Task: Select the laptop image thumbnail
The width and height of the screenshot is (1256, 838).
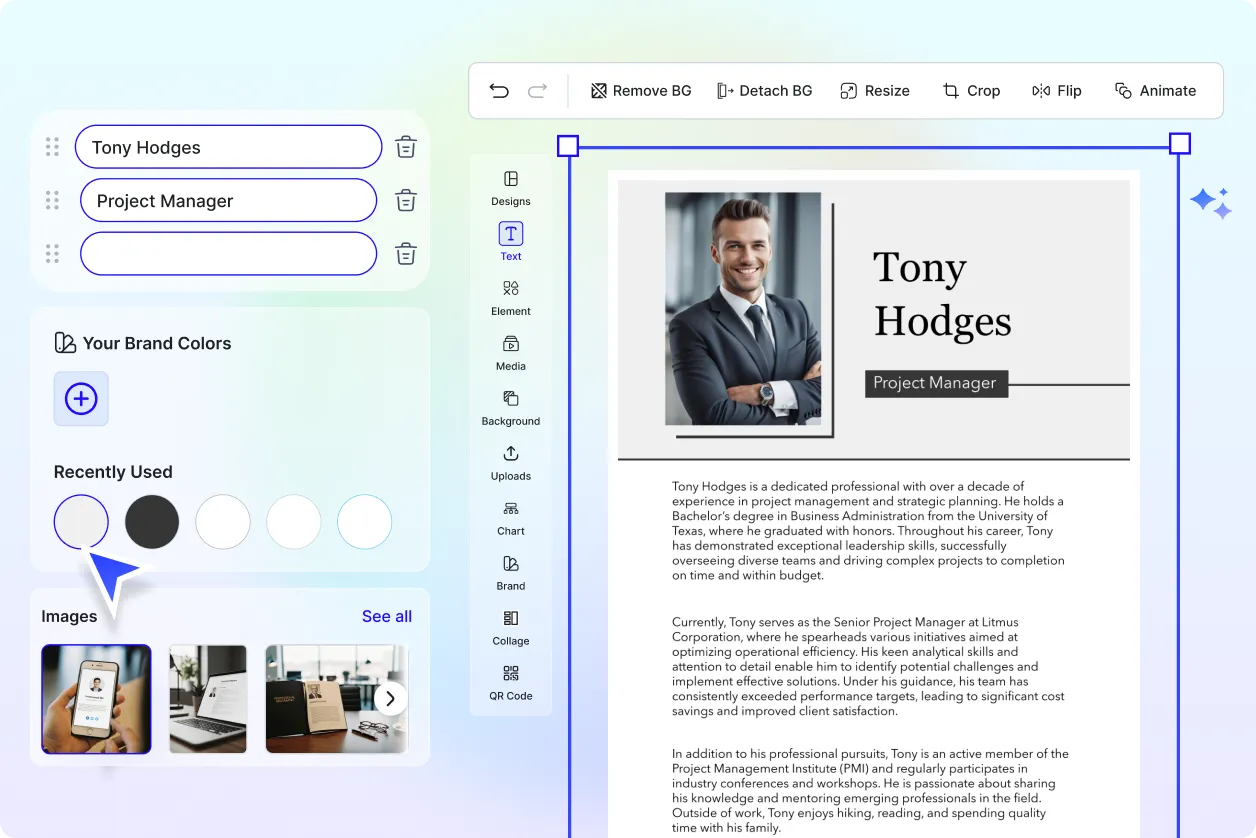Action: (x=208, y=698)
